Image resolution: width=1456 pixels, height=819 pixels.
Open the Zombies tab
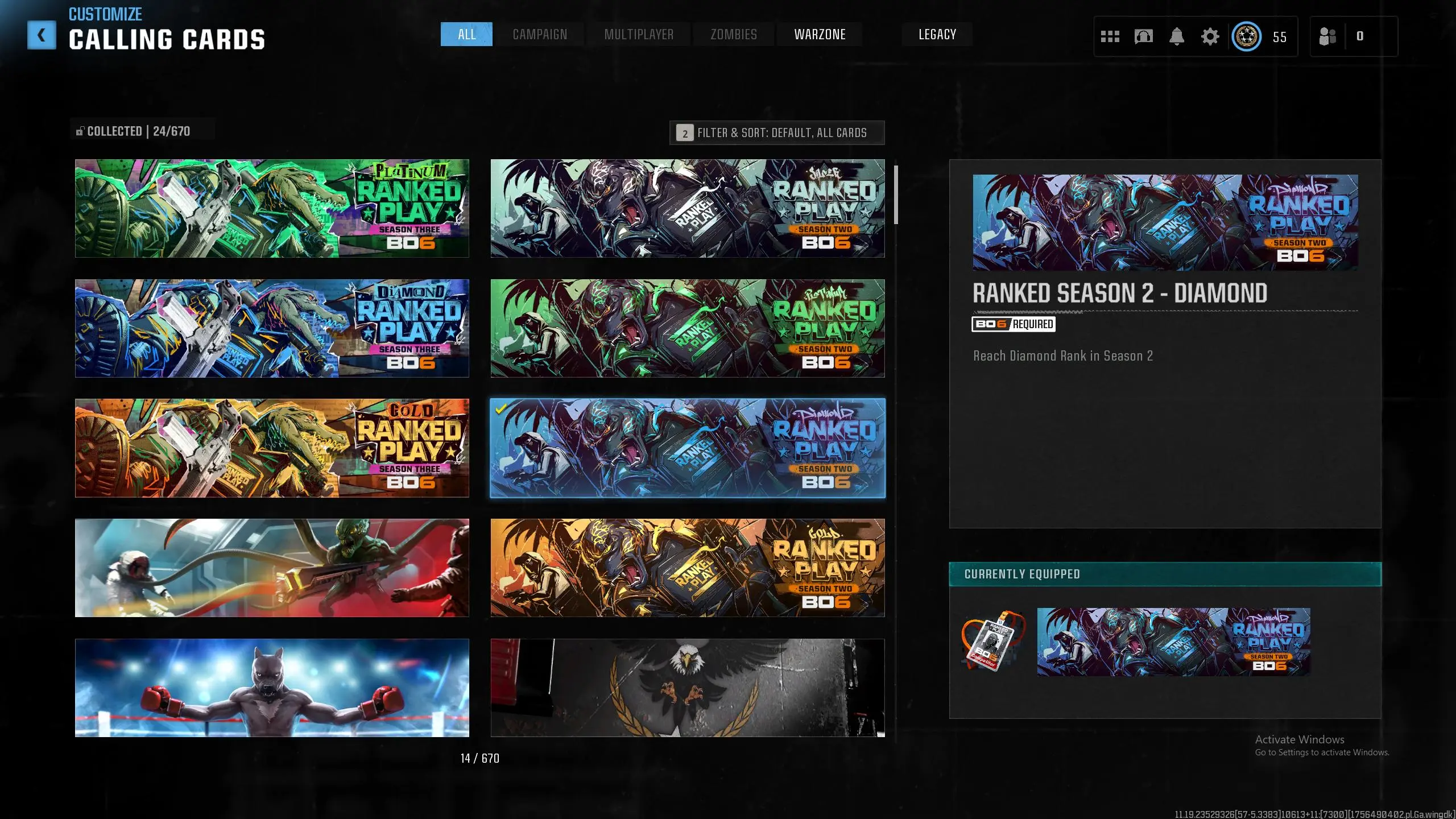coord(733,35)
